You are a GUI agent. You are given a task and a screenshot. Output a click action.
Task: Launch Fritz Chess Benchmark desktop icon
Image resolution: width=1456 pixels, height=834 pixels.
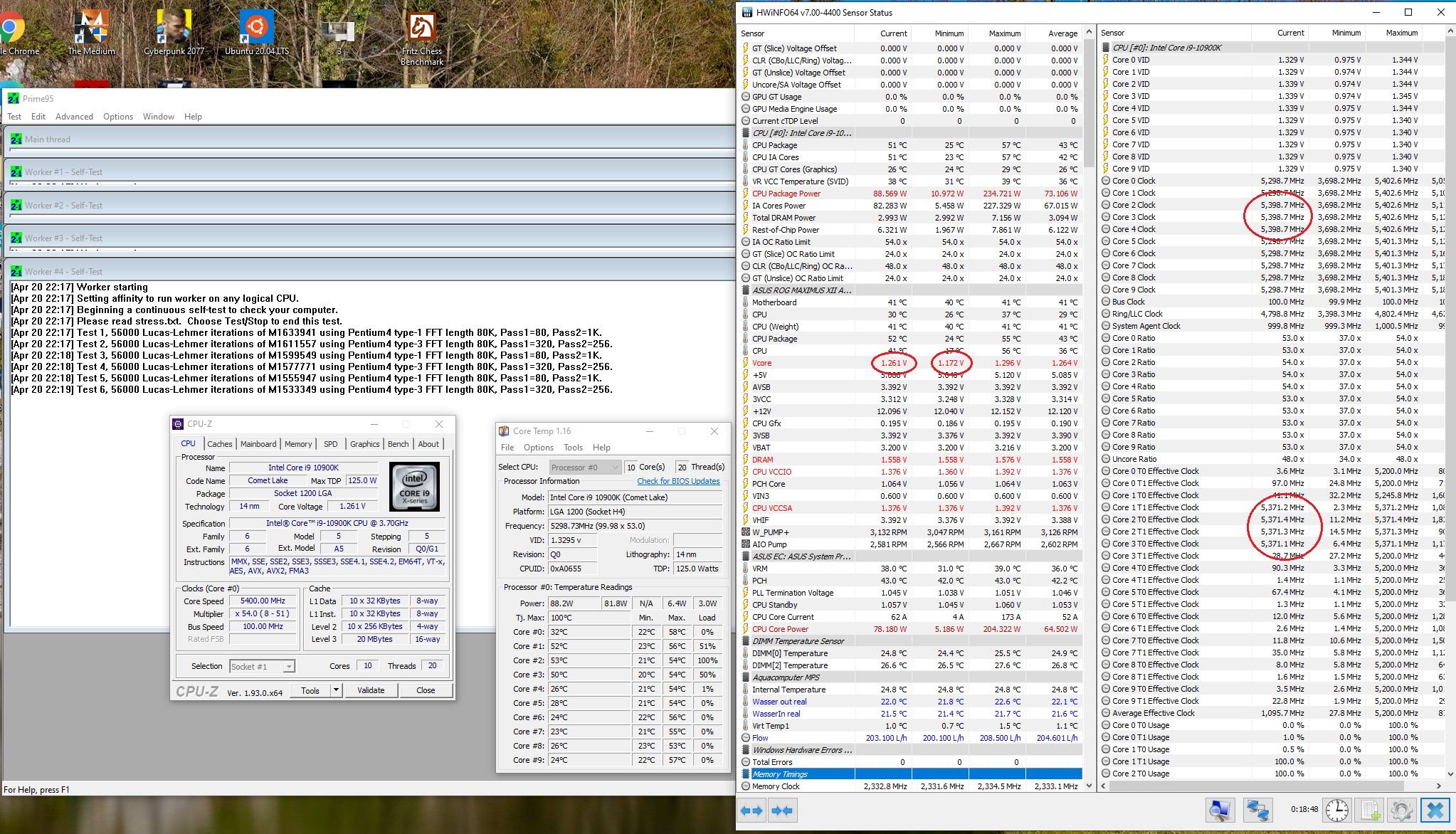[421, 38]
